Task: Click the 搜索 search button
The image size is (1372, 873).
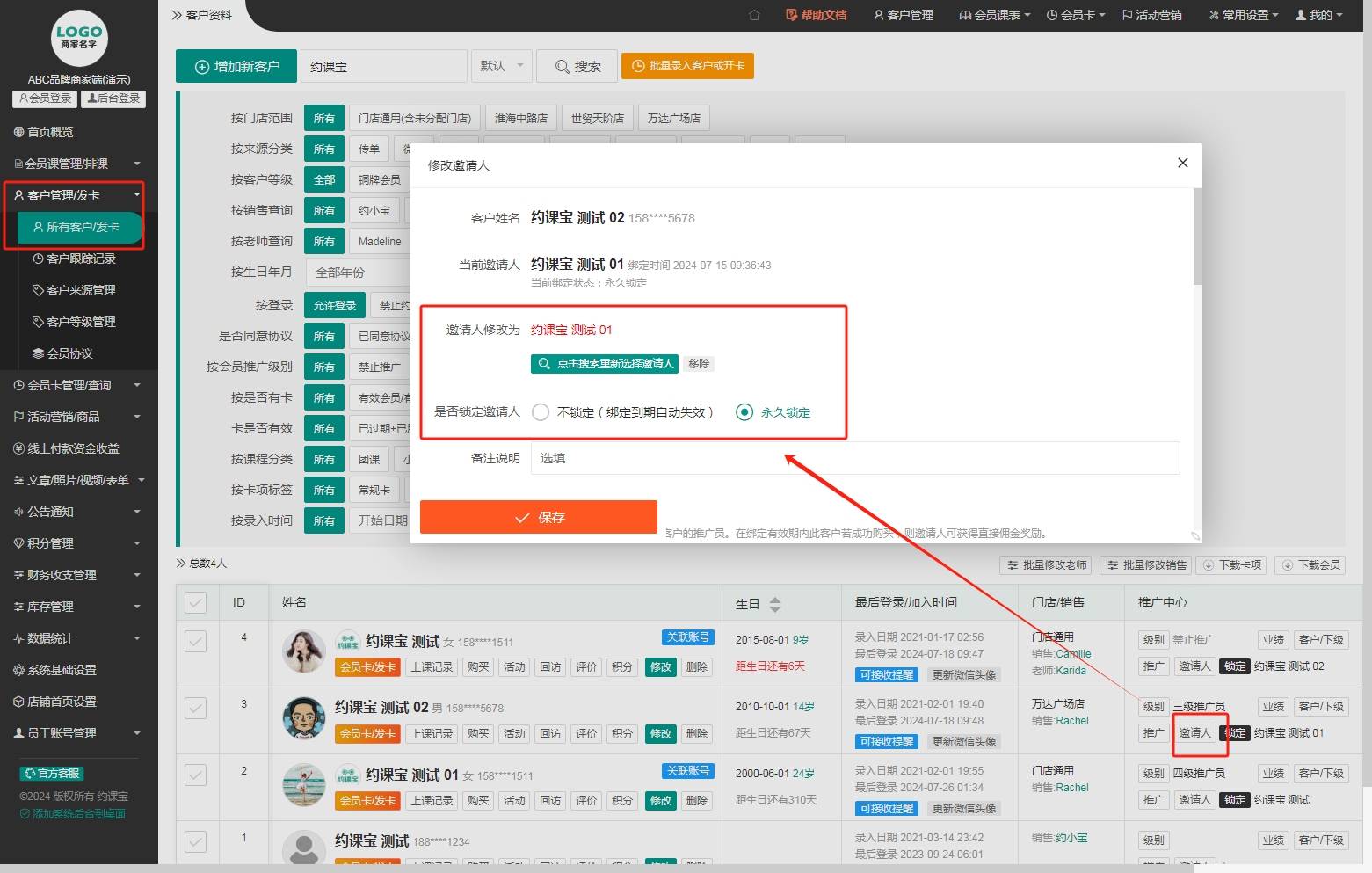Action: (577, 66)
